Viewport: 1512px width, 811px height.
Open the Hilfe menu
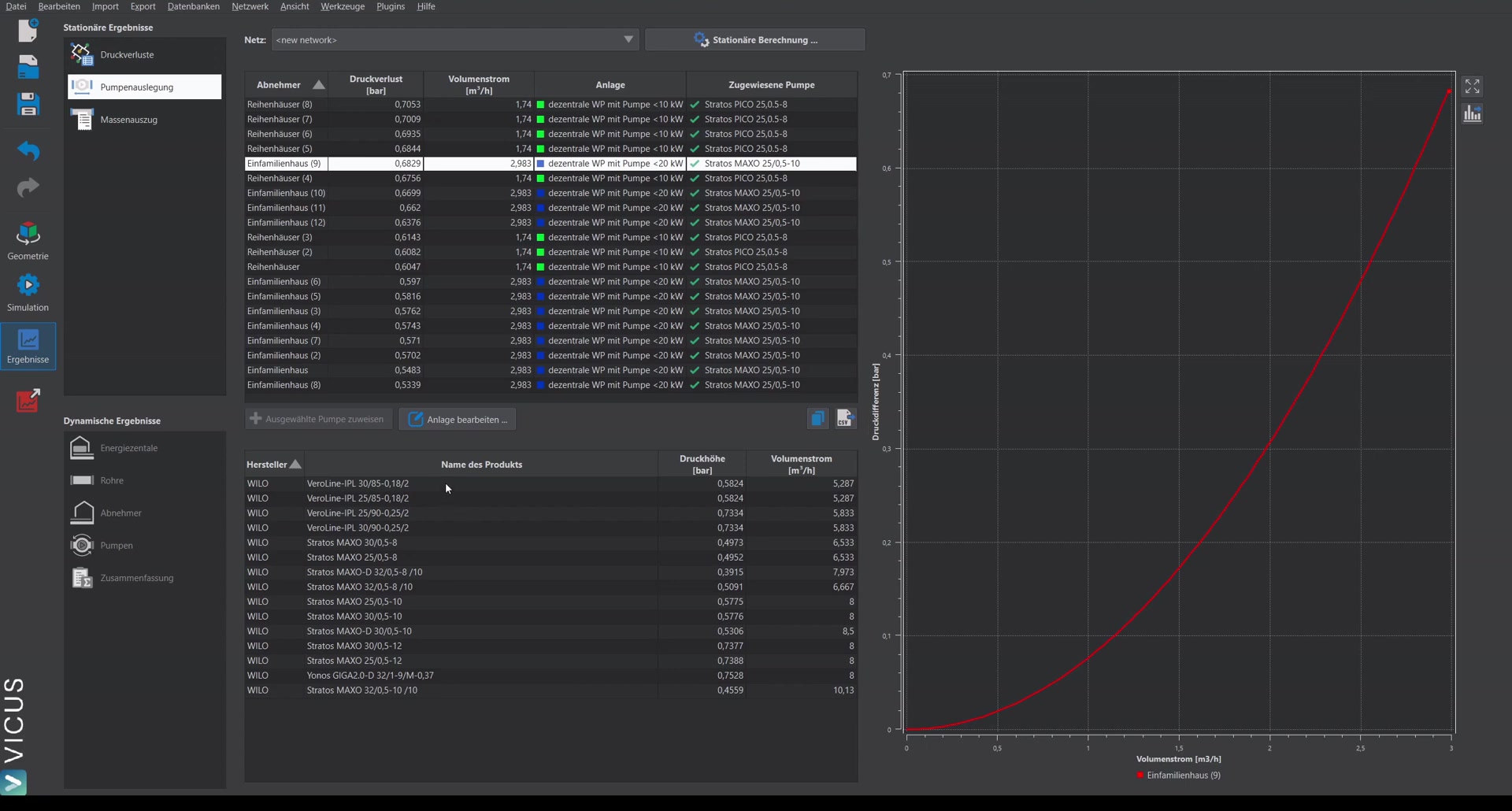tap(426, 6)
